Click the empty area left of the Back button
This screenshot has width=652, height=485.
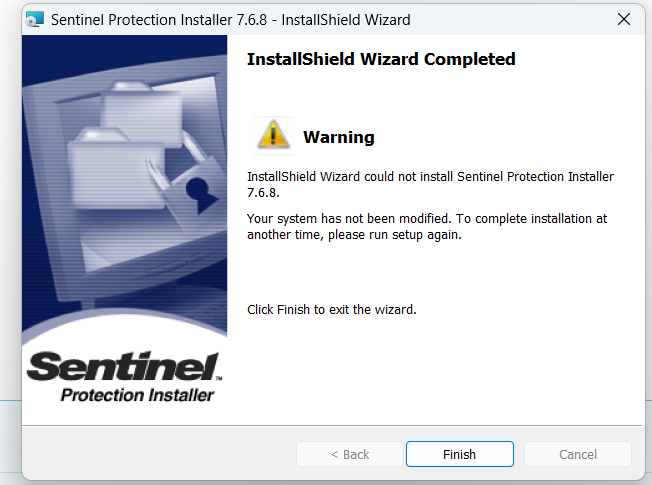(160, 454)
